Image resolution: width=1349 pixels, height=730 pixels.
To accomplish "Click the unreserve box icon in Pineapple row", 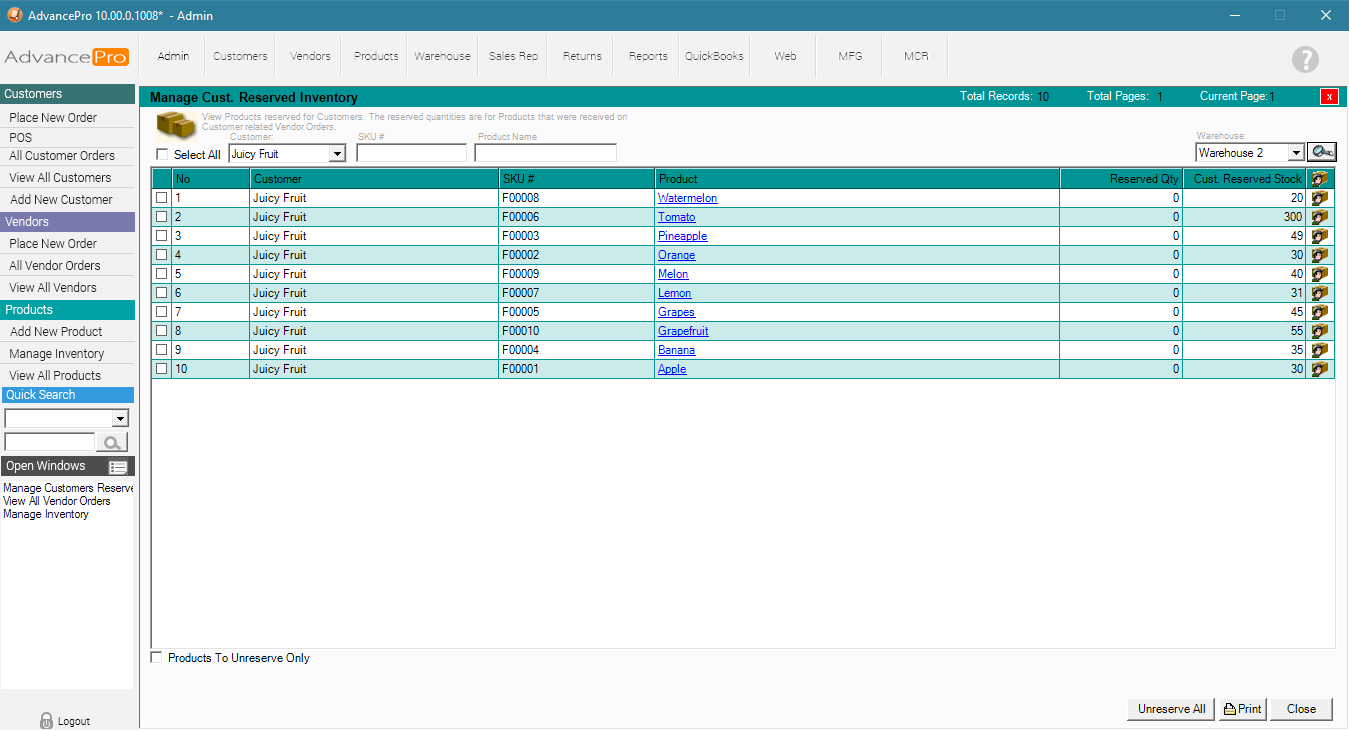I will click(x=1320, y=236).
